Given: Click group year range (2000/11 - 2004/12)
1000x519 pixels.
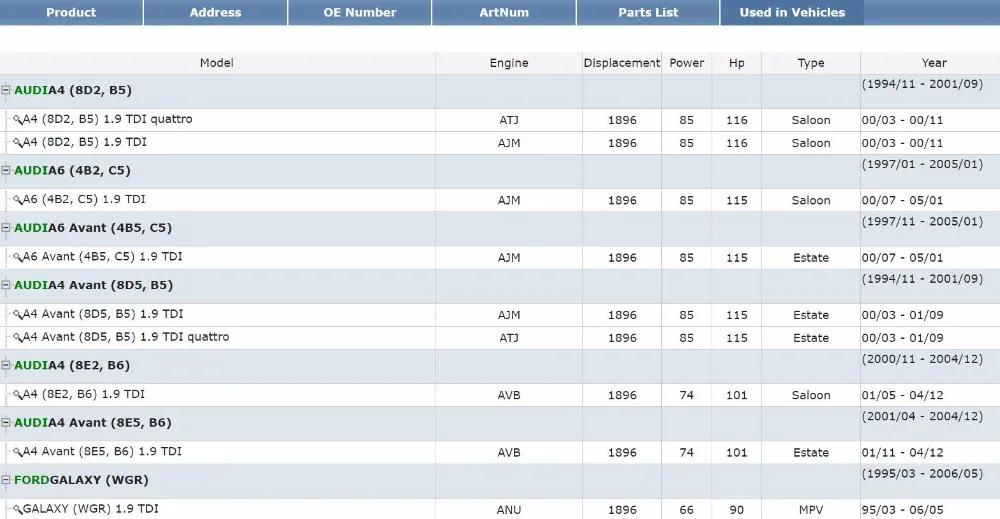Looking at the screenshot, I should pyautogui.click(x=922, y=360).
